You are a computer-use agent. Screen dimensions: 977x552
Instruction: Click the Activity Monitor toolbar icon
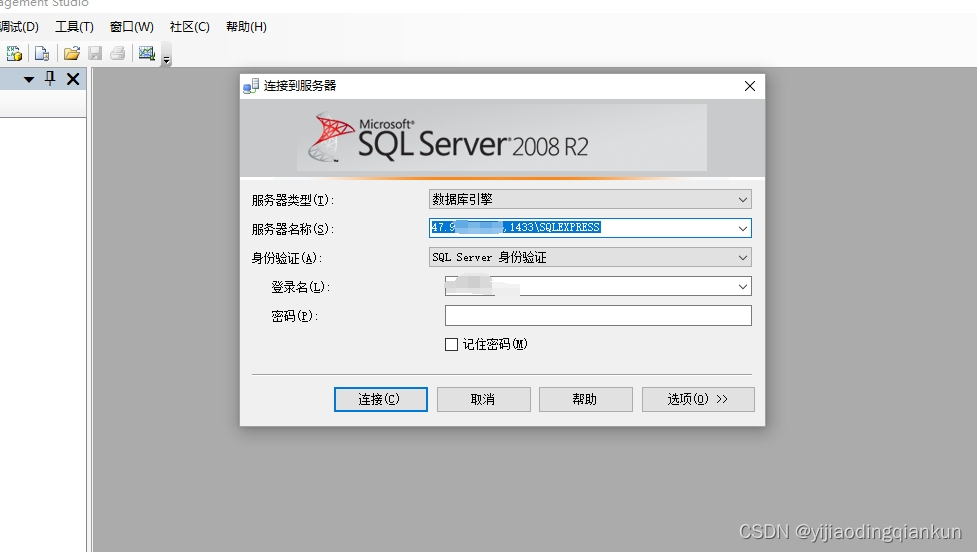pyautogui.click(x=146, y=54)
